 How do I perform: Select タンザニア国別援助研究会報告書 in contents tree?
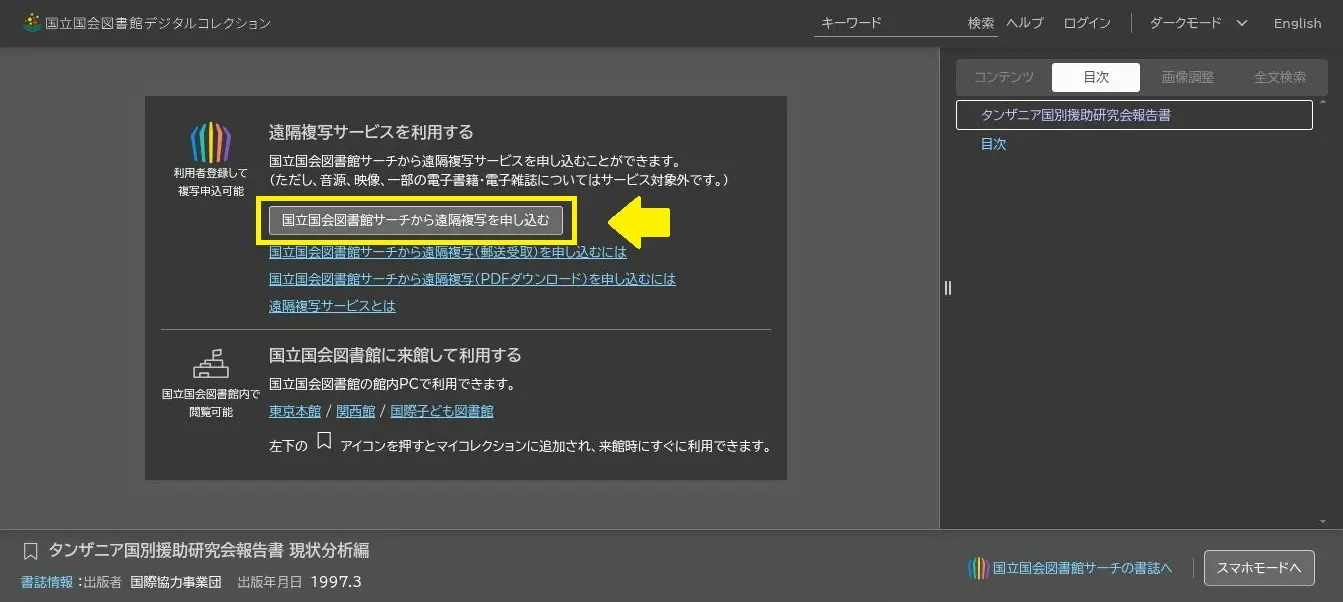(1134, 115)
